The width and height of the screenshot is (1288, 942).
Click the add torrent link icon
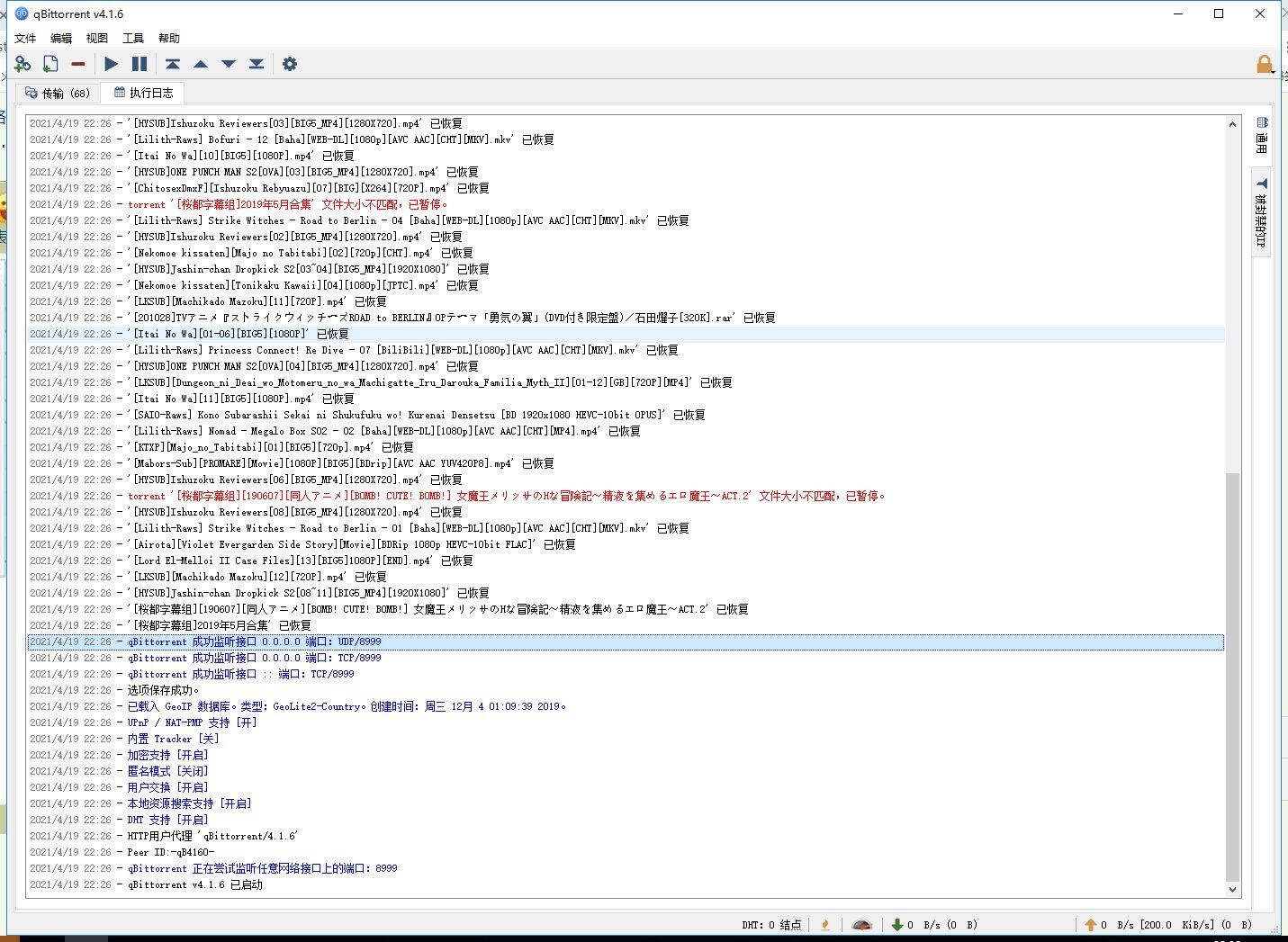coord(23,64)
